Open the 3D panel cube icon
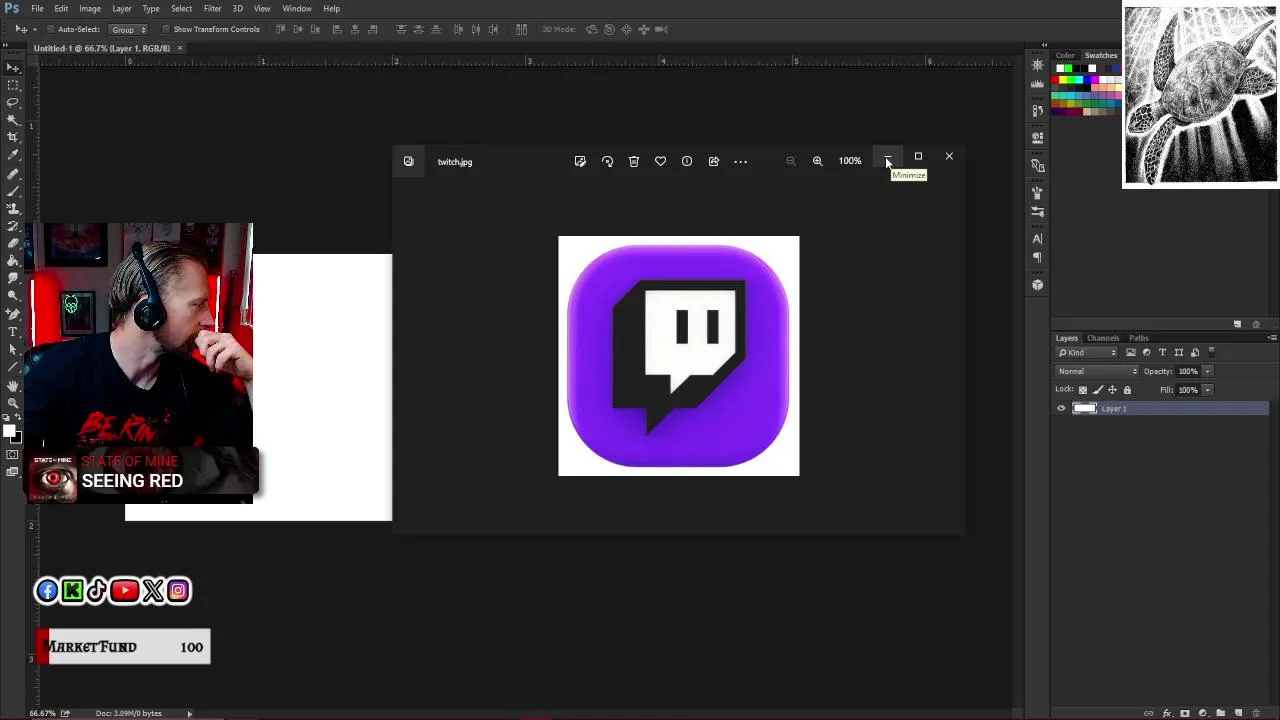The width and height of the screenshot is (1280, 720). [x=1037, y=285]
